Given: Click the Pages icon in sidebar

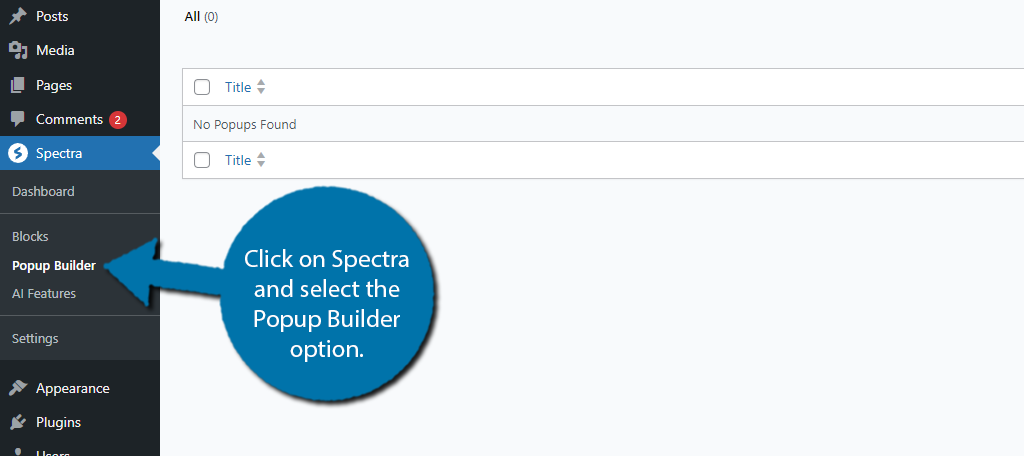Looking at the screenshot, I should pos(18,85).
